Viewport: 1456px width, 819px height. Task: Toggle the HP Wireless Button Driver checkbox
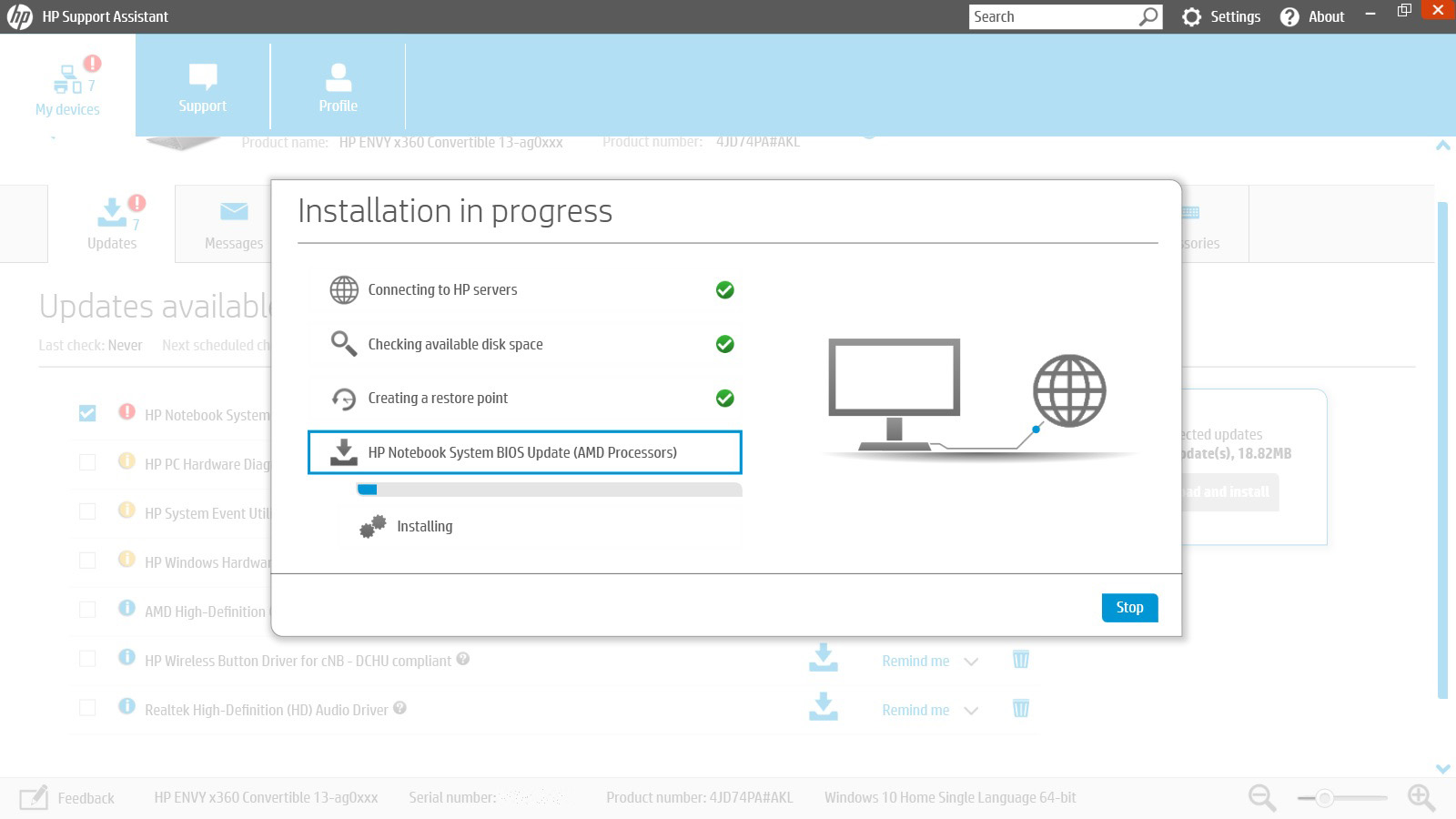(87, 659)
